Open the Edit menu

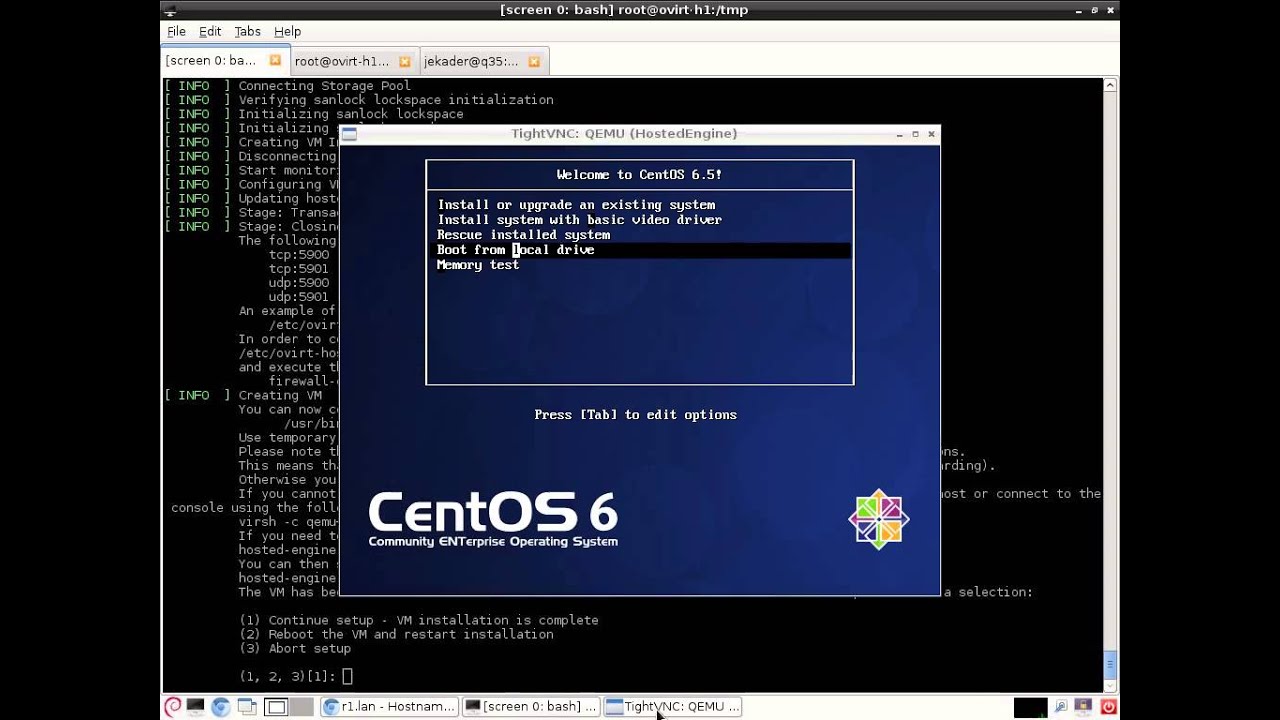click(210, 32)
